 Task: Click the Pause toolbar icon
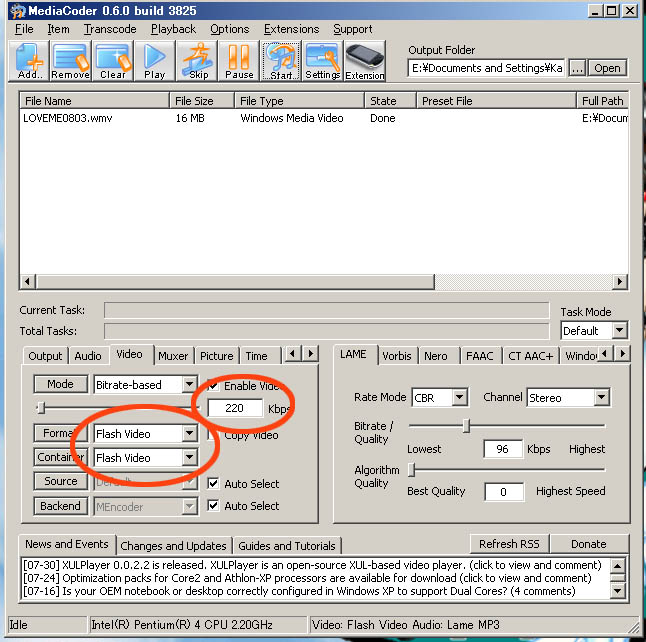(x=239, y=61)
